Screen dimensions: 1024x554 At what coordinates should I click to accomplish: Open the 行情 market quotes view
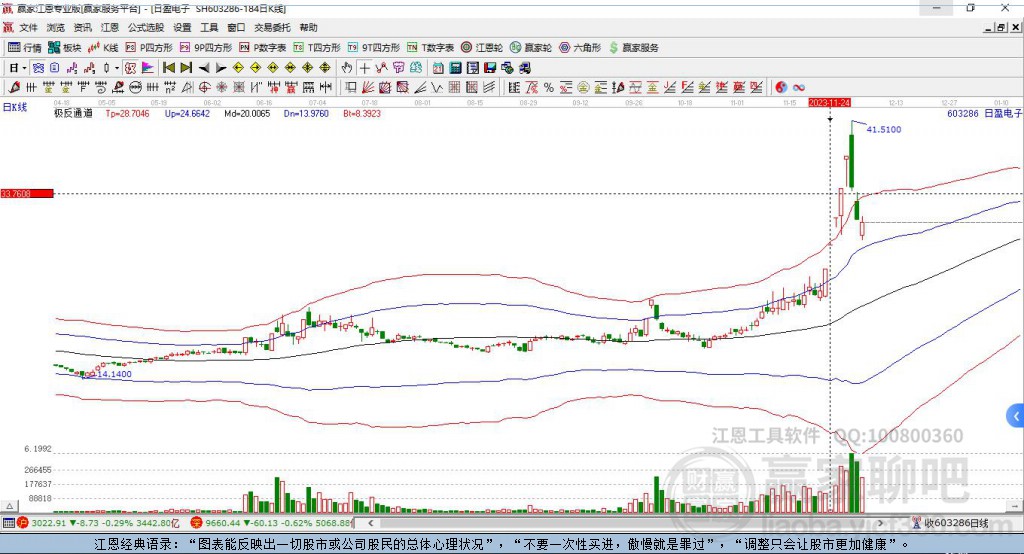tap(24, 48)
